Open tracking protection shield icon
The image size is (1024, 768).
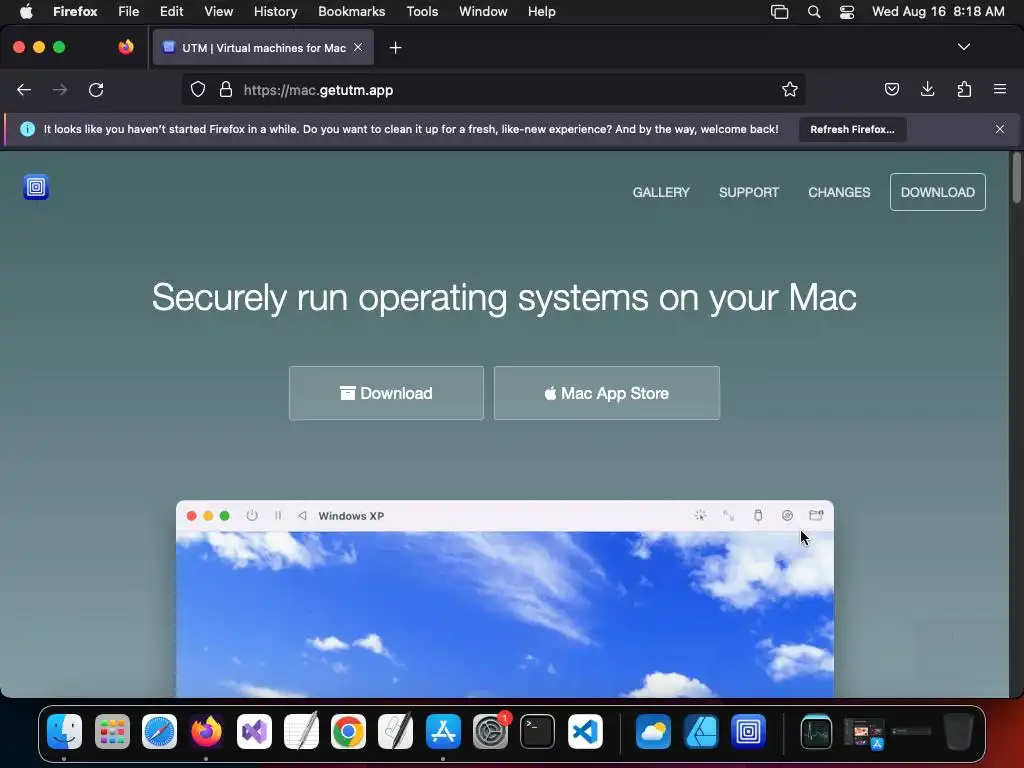pyautogui.click(x=198, y=90)
